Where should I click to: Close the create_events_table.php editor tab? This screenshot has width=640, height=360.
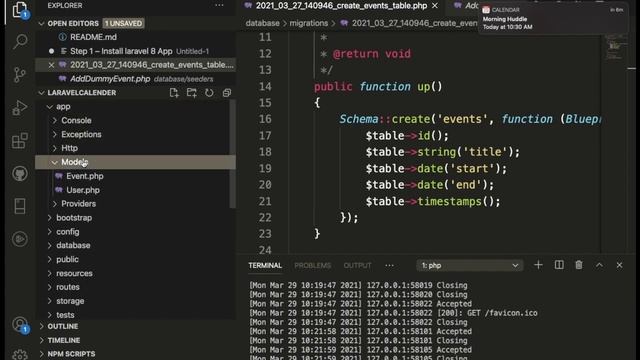[x=435, y=6]
